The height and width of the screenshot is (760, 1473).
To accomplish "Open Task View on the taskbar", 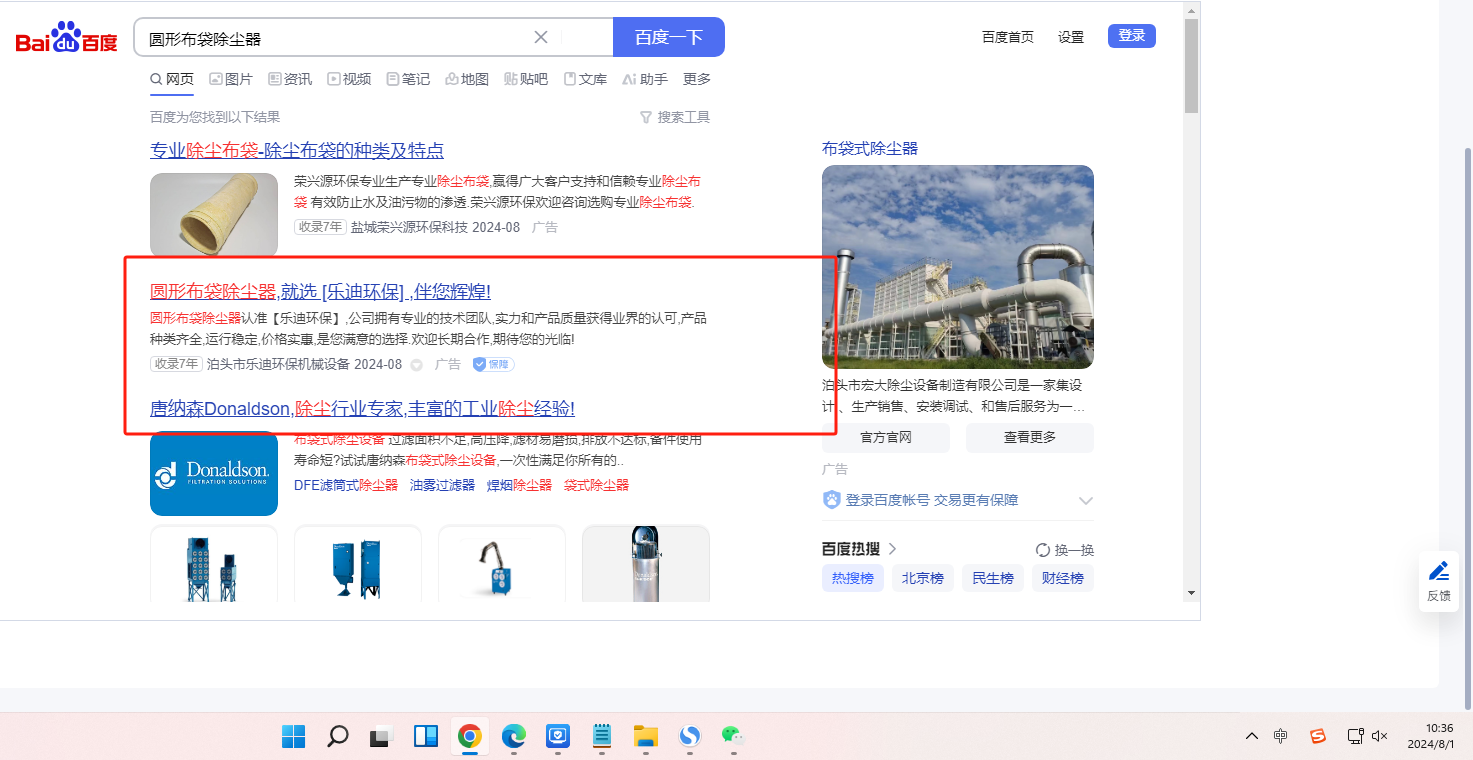I will (x=381, y=737).
